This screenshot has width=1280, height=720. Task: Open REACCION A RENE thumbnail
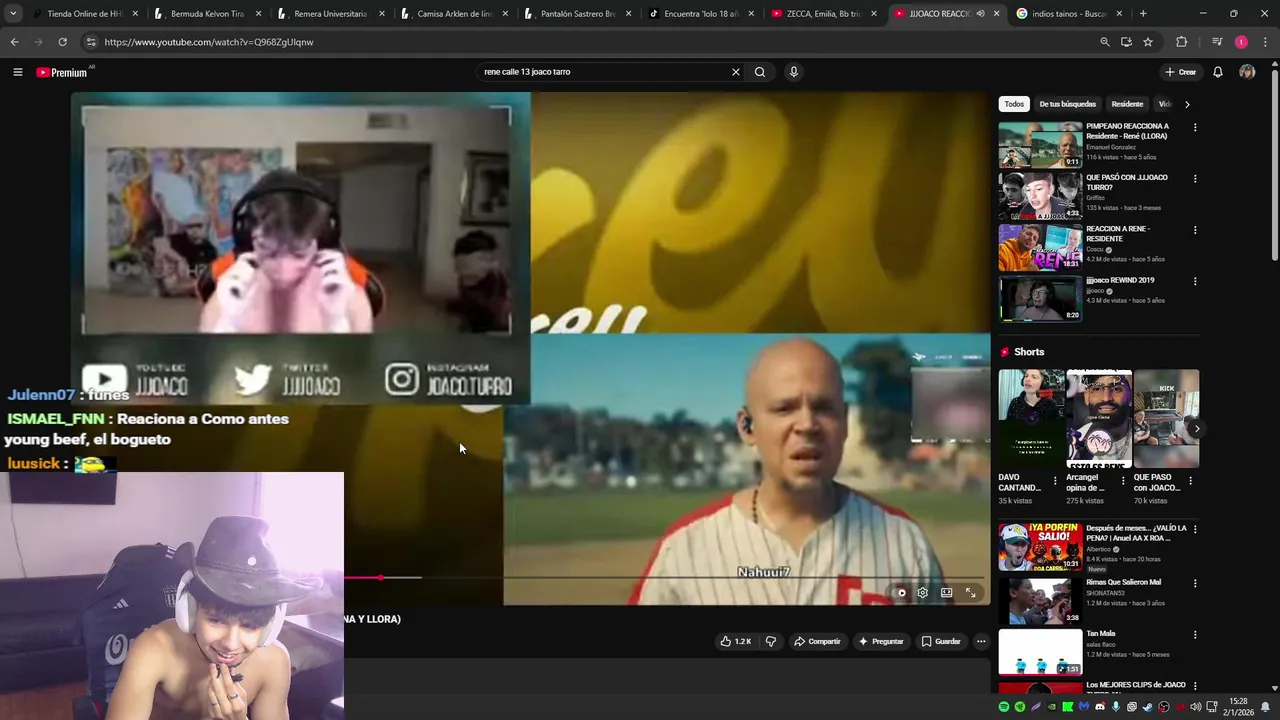click(1040, 247)
